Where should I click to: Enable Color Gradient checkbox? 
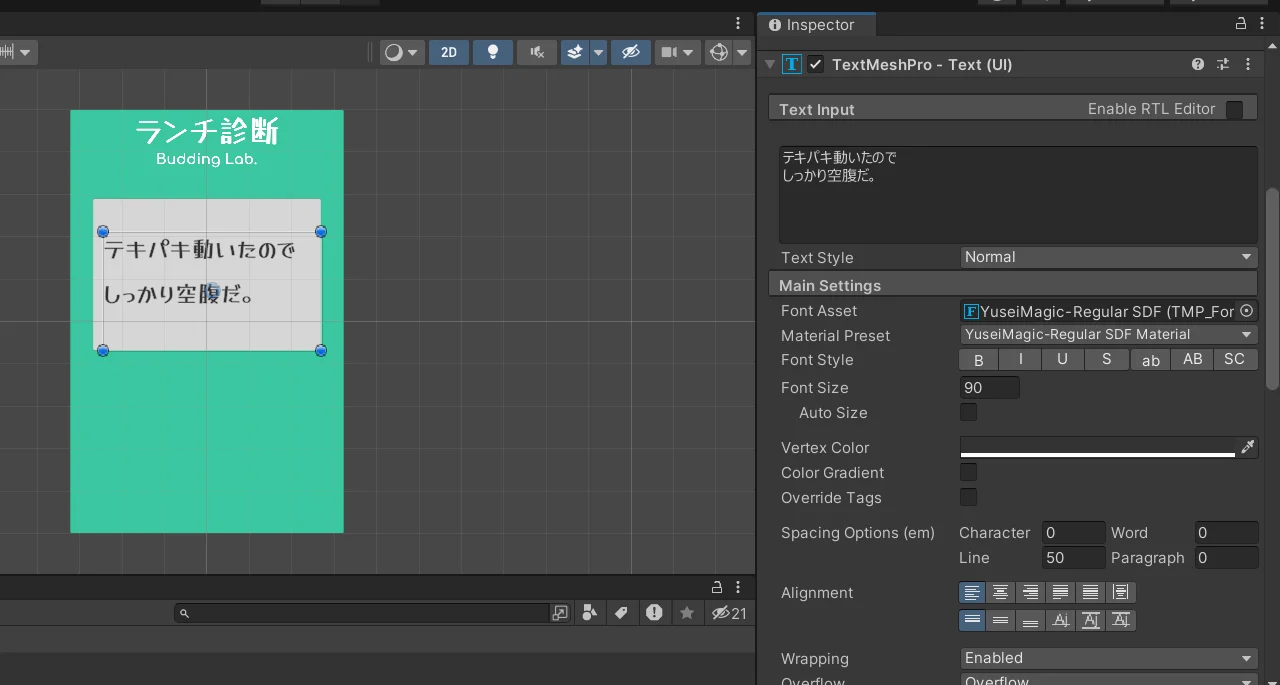[x=969, y=472]
